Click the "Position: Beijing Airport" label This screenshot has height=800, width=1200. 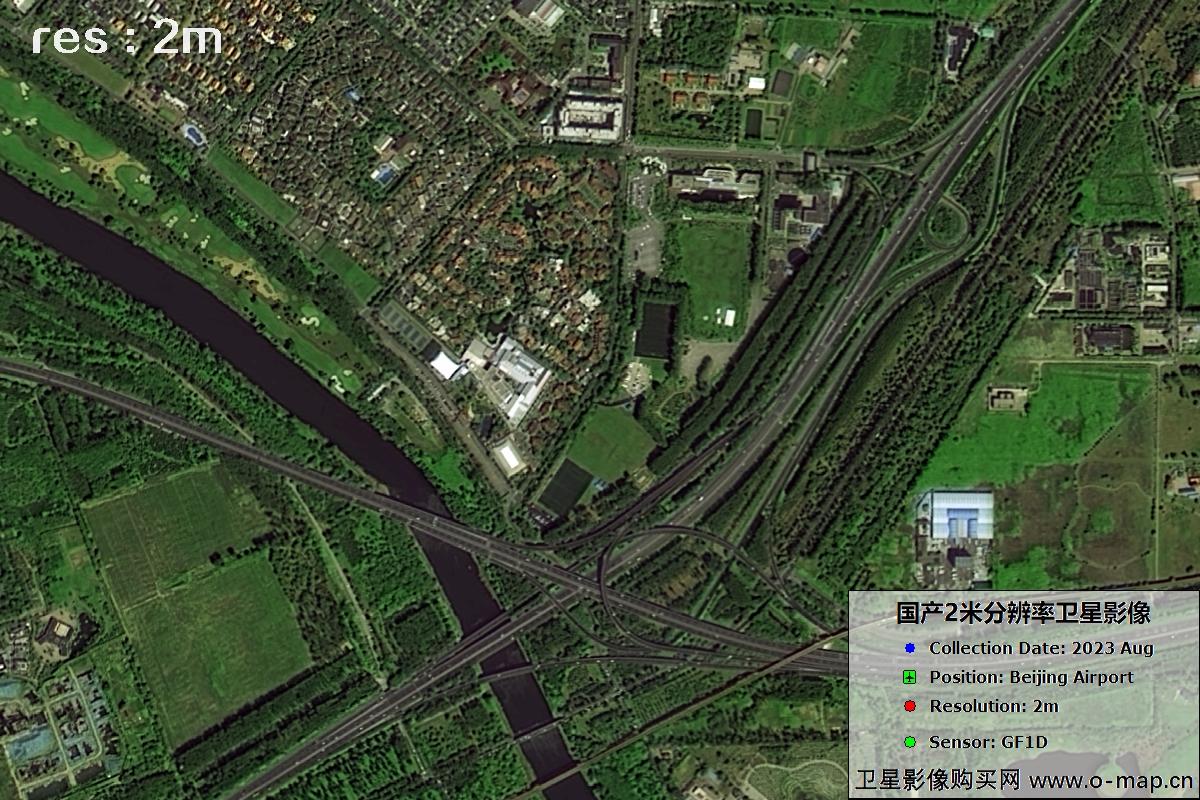1031,677
